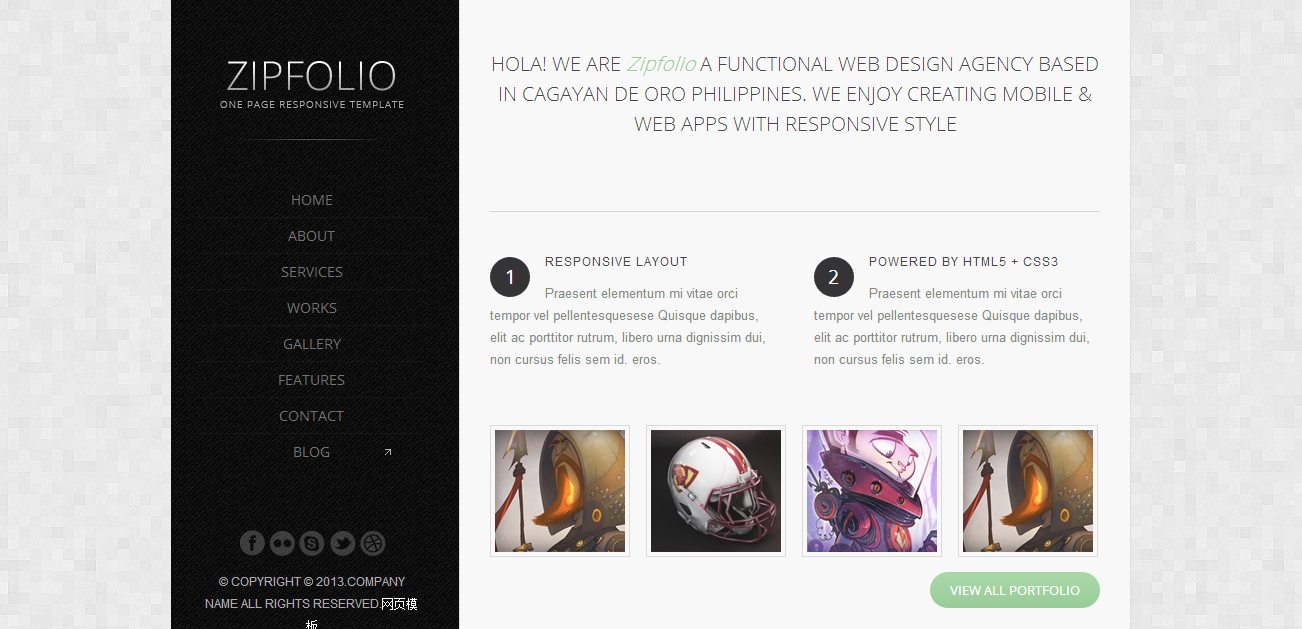Jump to the Features section
Image resolution: width=1302 pixels, height=629 pixels.
pyautogui.click(x=312, y=380)
